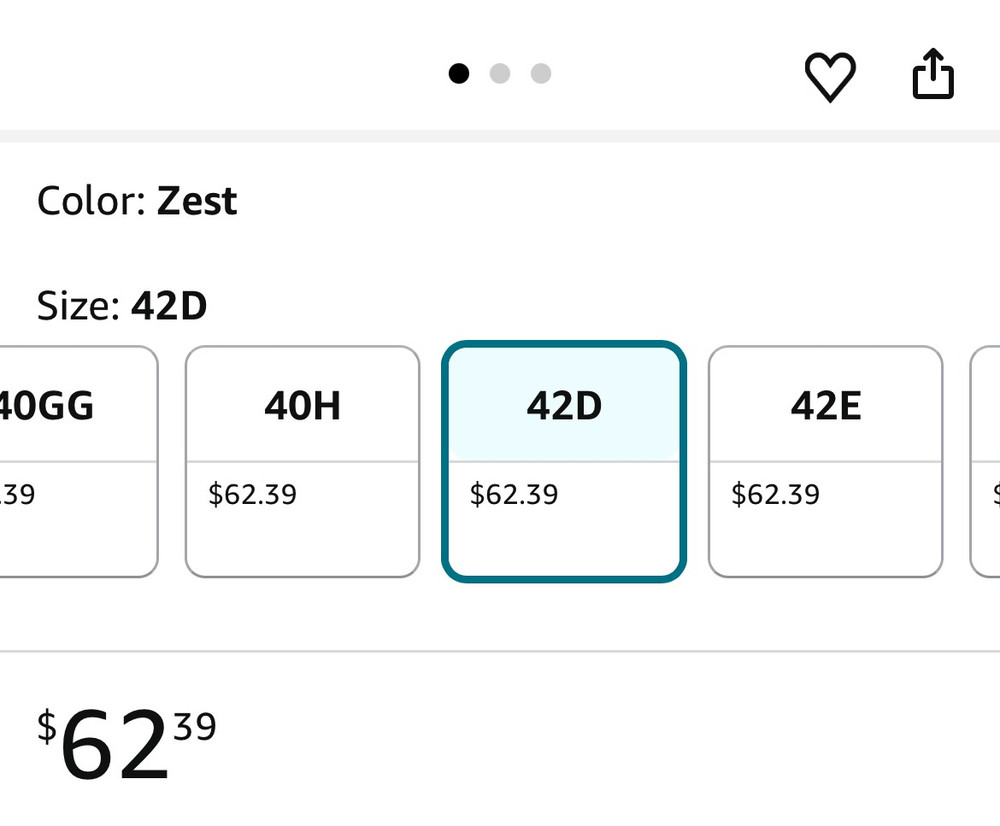Viewport: 1000px width, 826px height.
Task: Click the Size: 42D label
Action: click(122, 306)
